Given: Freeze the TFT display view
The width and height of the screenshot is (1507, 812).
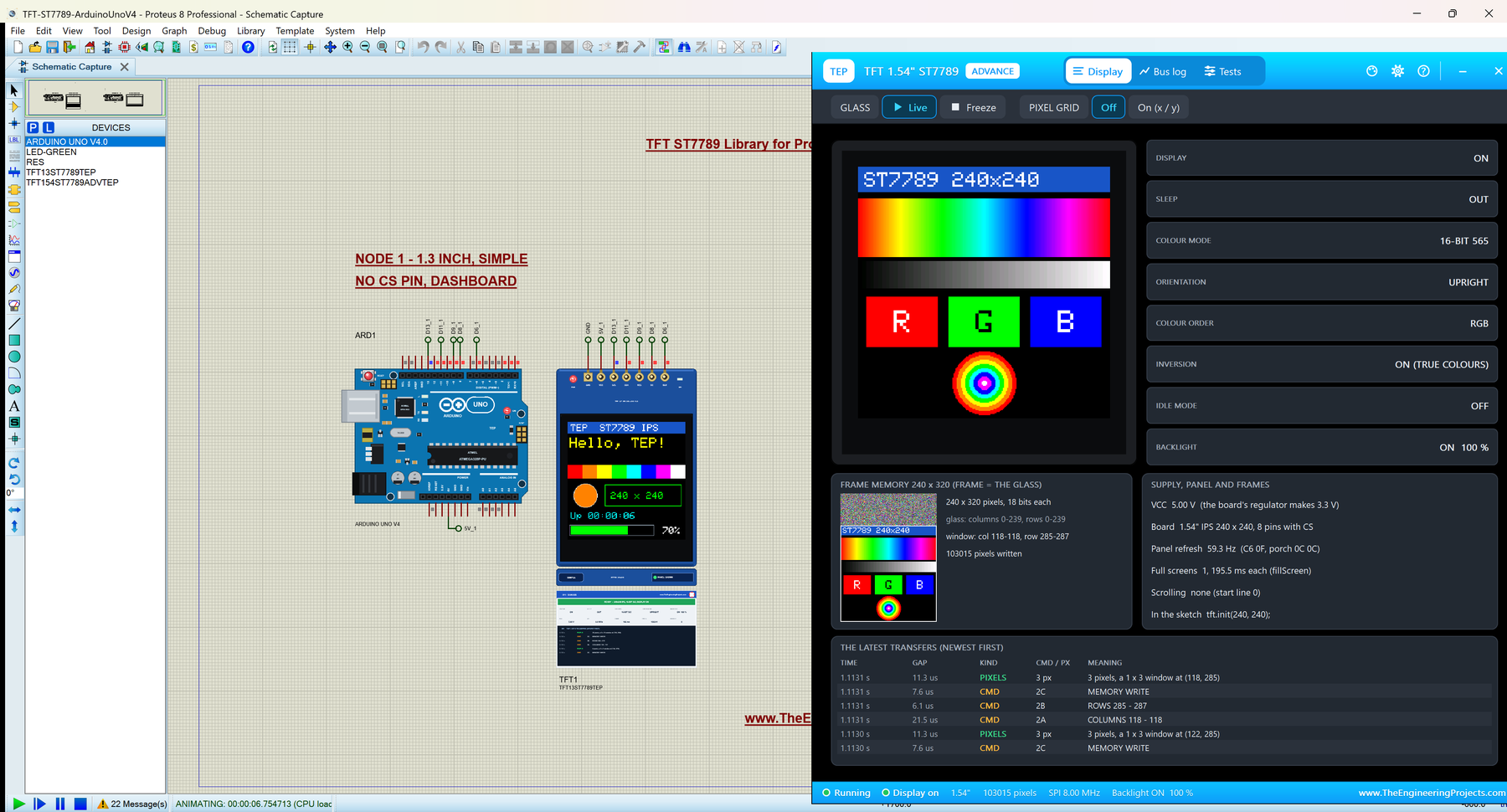Looking at the screenshot, I should [973, 107].
